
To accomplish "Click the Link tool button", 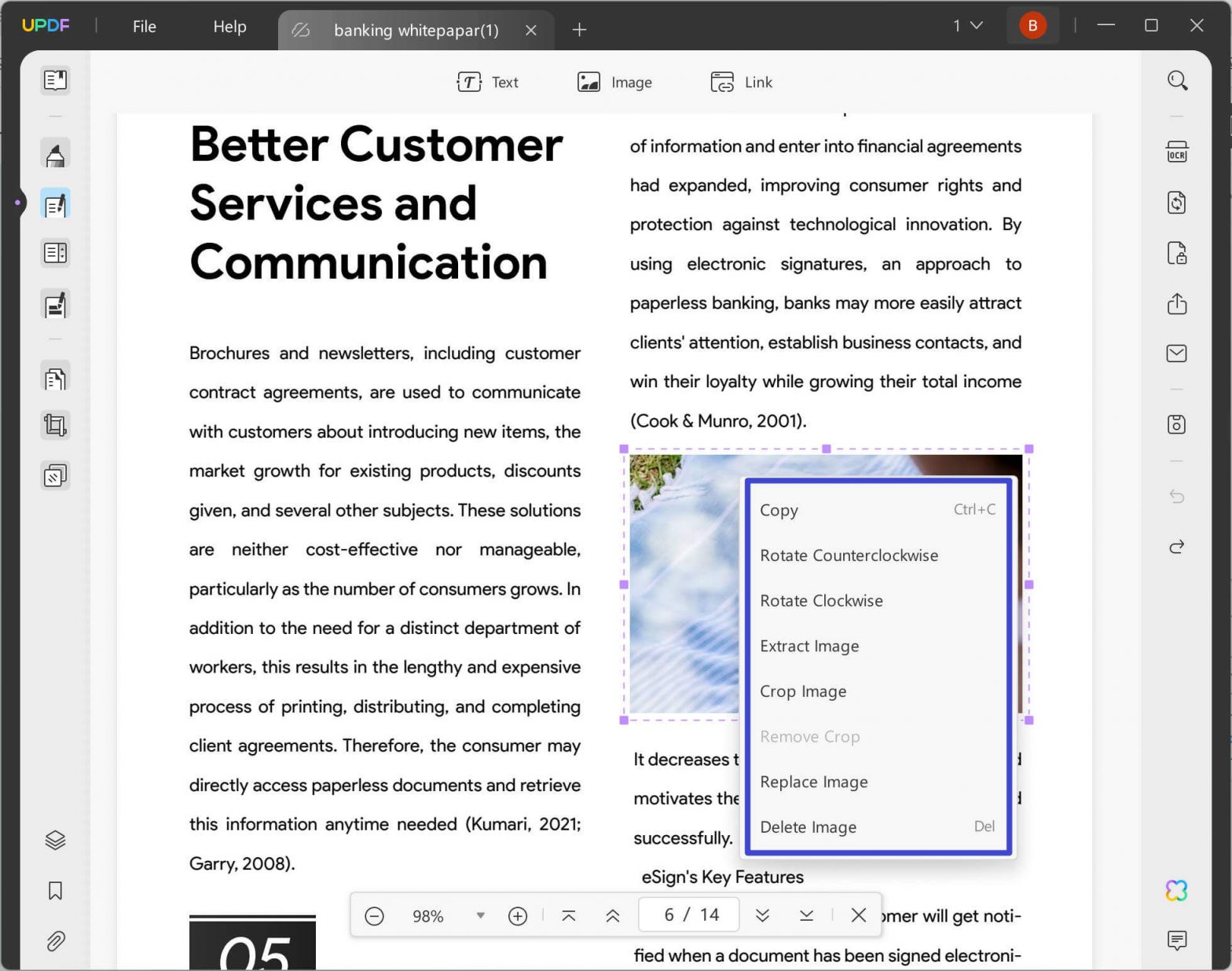I will point(741,82).
